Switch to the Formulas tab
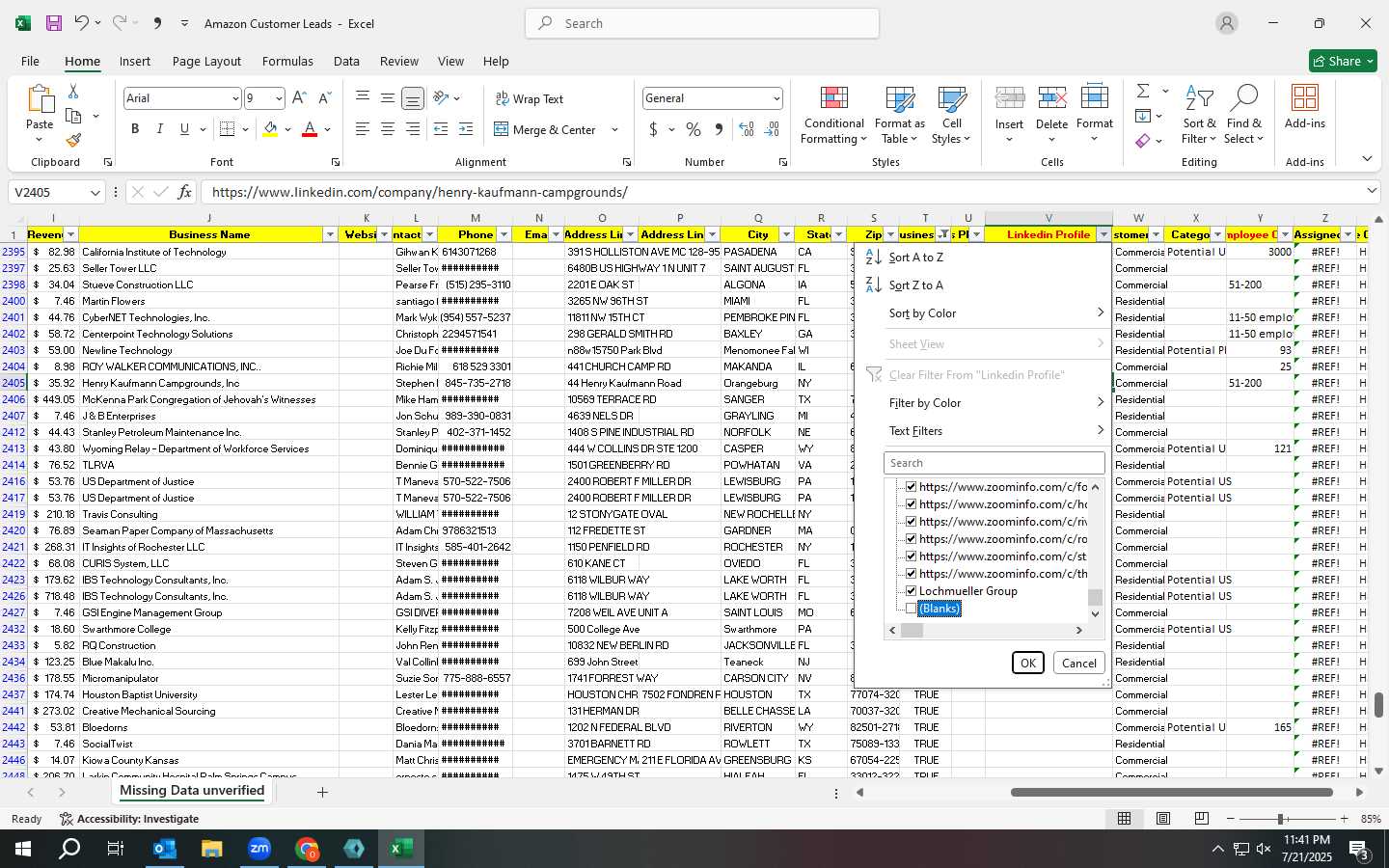The height and width of the screenshot is (868, 1389). click(287, 61)
